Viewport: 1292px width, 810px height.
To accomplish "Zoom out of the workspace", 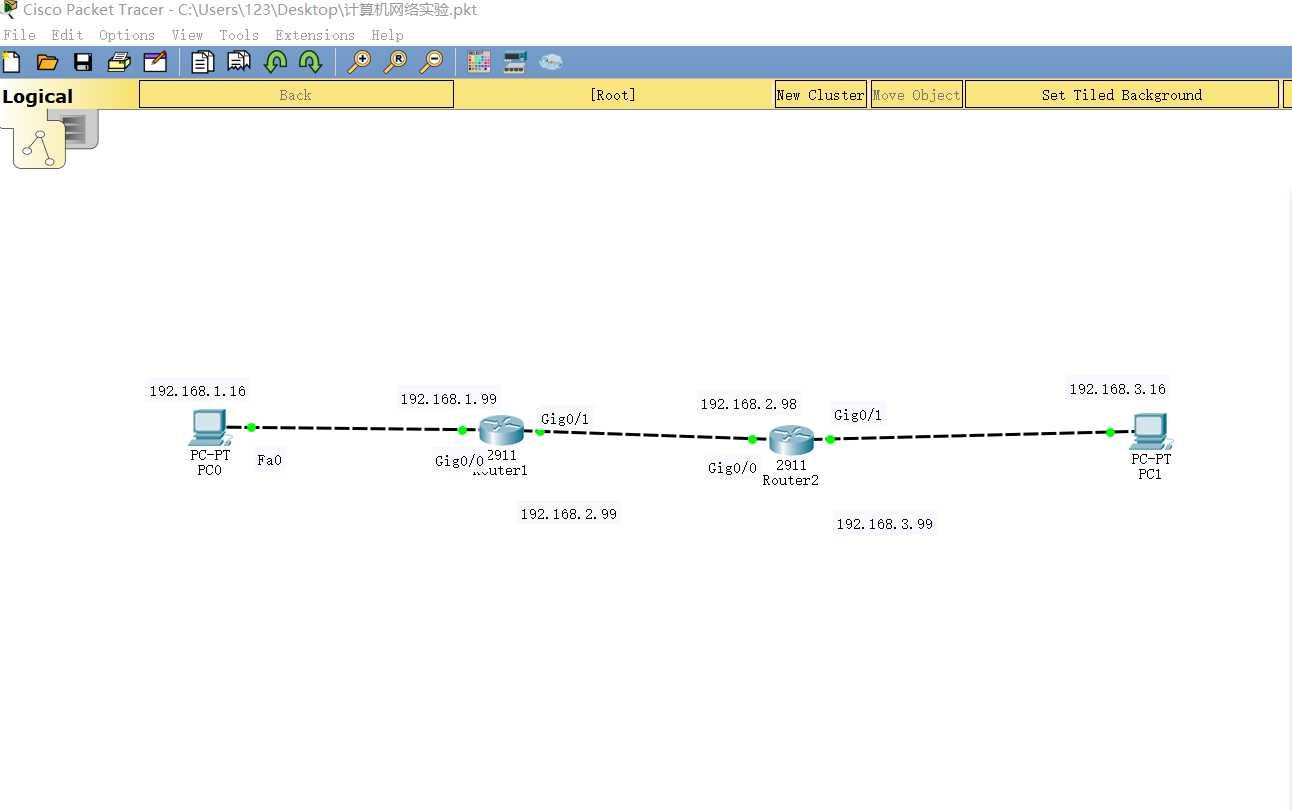I will coord(431,62).
